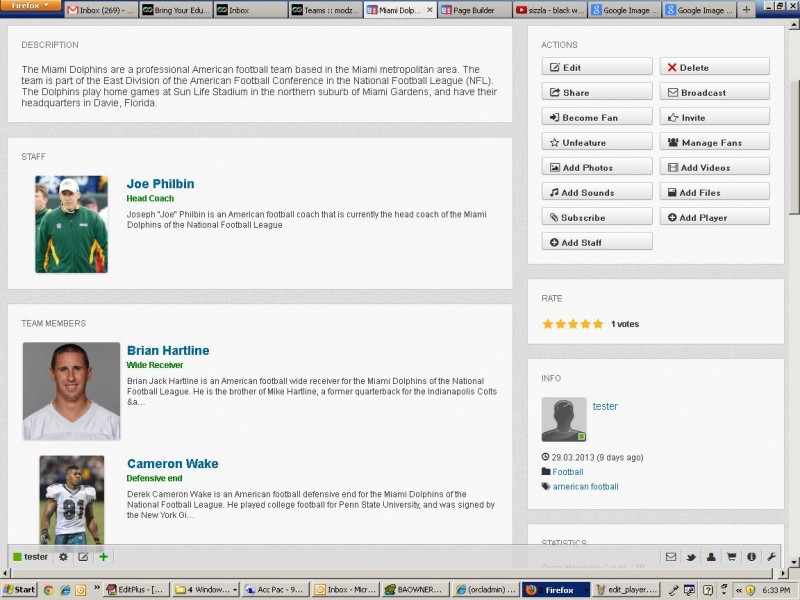Click the tester avatar in Info
The width and height of the screenshot is (800, 600).
point(564,419)
